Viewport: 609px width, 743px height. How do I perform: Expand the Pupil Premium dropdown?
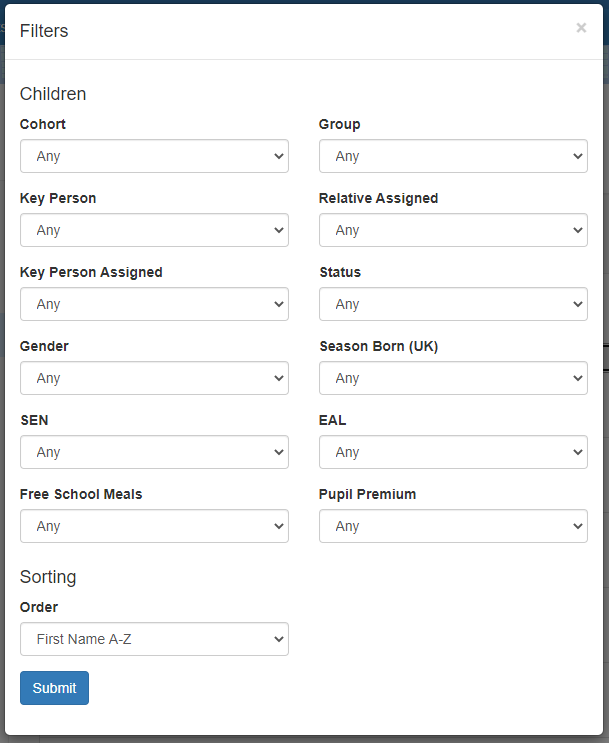453,526
